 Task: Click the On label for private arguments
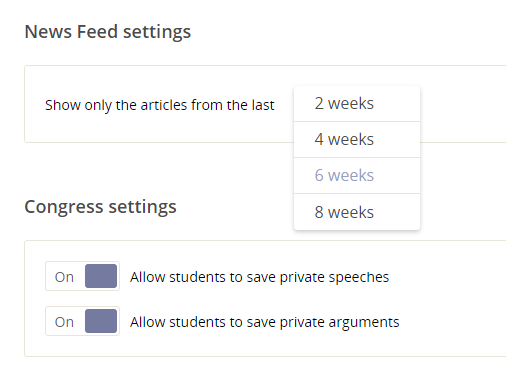(x=64, y=322)
